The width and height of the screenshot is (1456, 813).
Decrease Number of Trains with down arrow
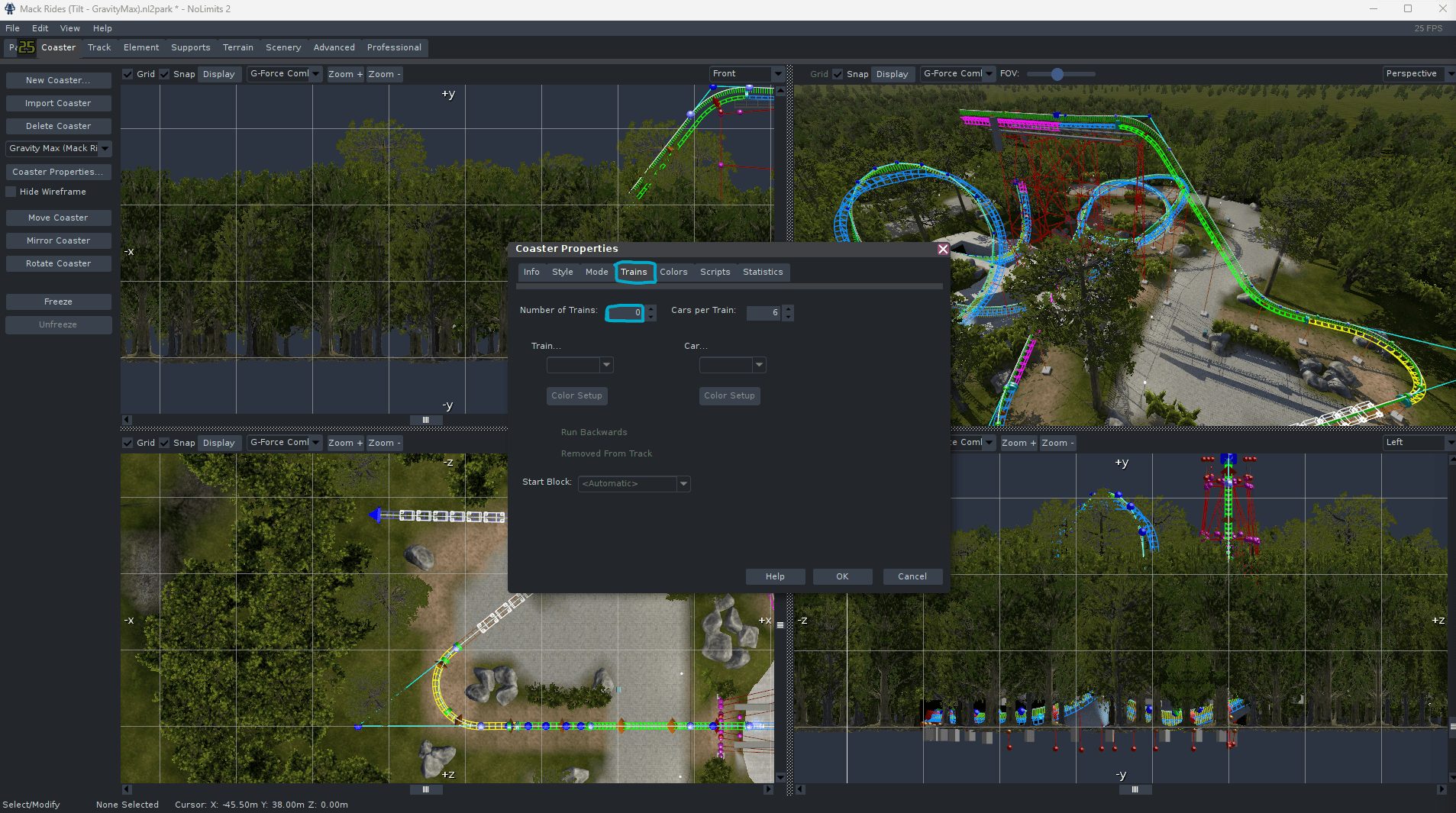[x=651, y=317]
